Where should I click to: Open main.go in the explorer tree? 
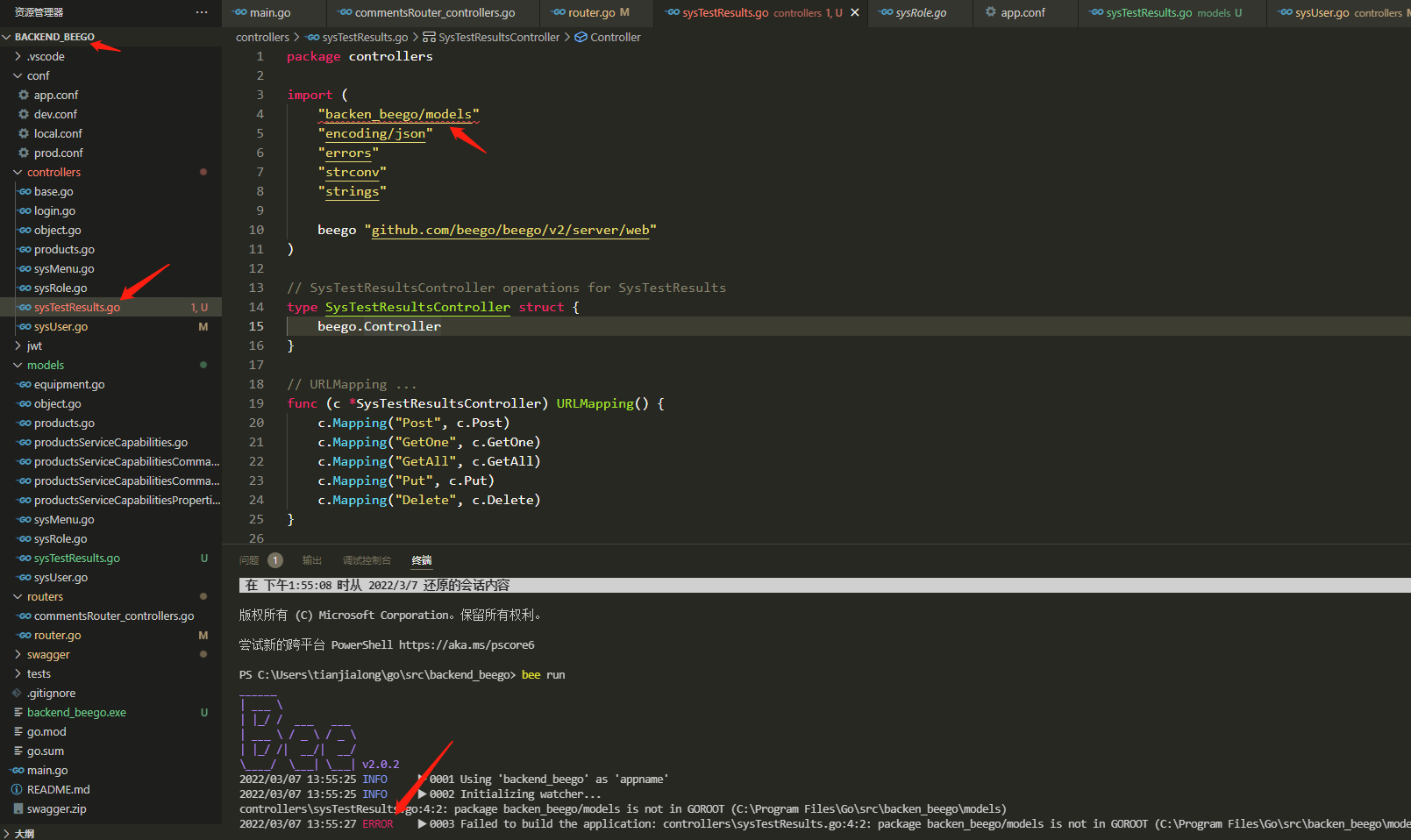47,770
